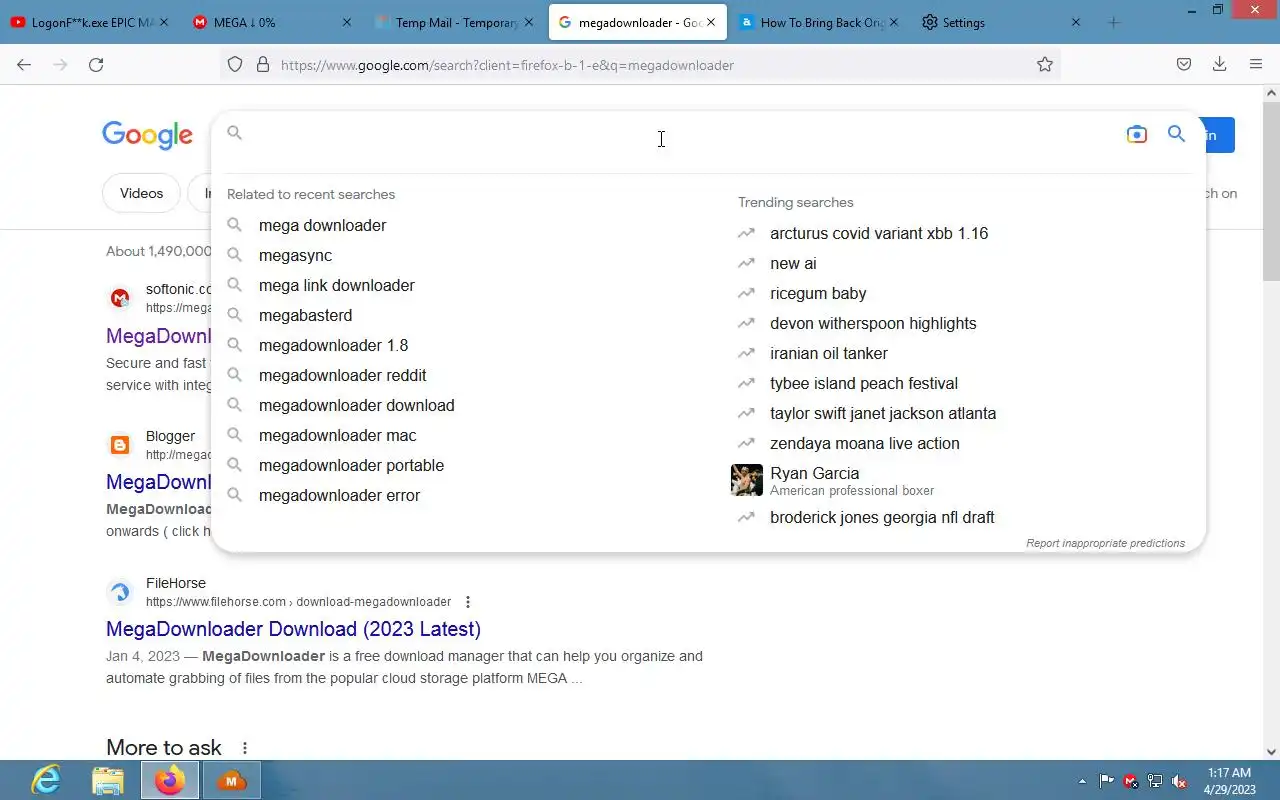Click the padlock site security icon
This screenshot has width=1280, height=800.
click(x=263, y=65)
